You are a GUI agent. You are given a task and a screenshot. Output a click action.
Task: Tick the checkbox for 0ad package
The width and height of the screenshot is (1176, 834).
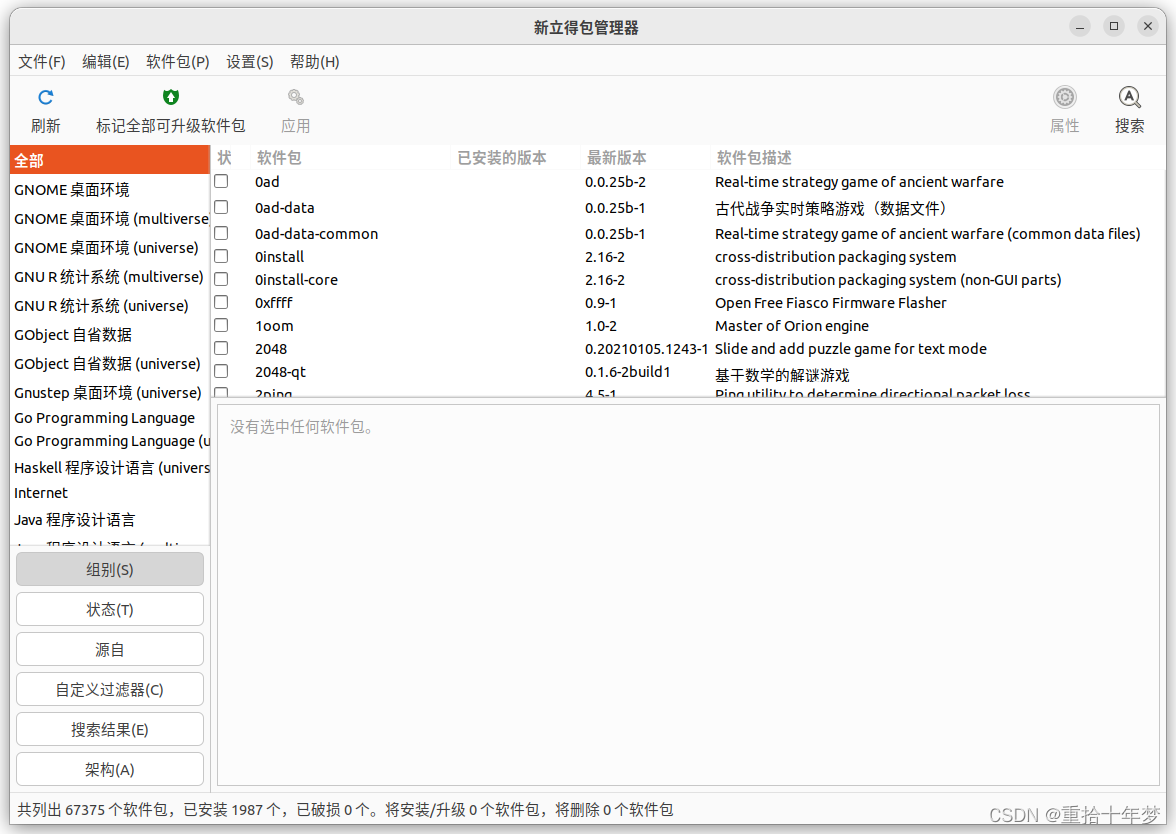click(x=221, y=182)
